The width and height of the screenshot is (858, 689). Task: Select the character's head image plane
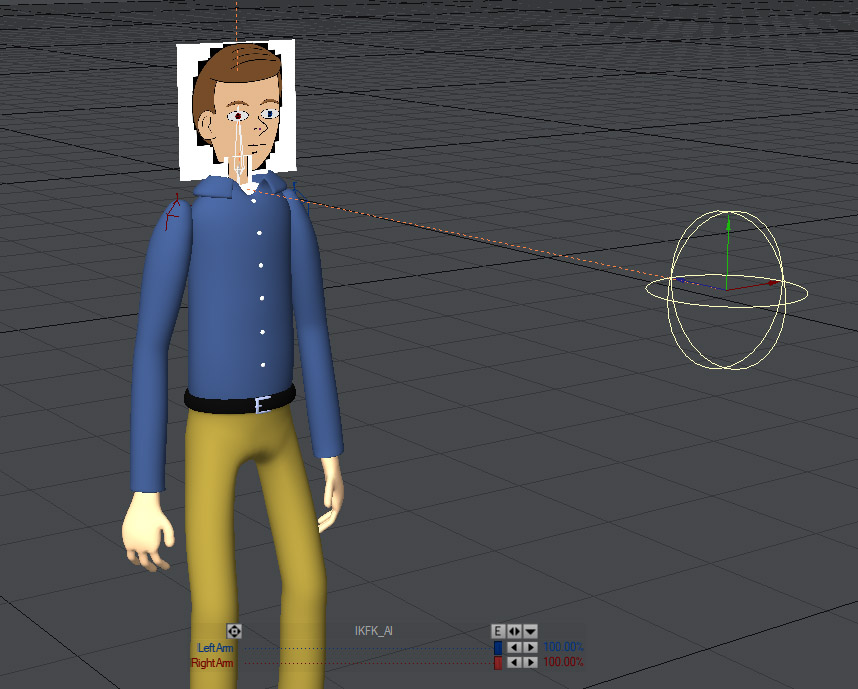tap(236, 109)
